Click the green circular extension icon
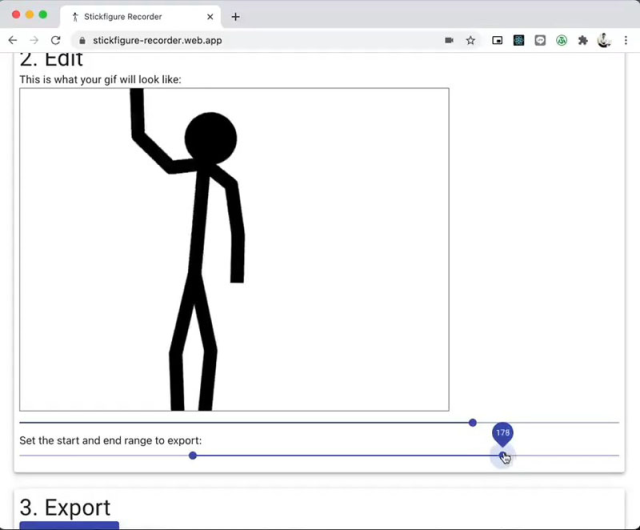 coord(562,40)
